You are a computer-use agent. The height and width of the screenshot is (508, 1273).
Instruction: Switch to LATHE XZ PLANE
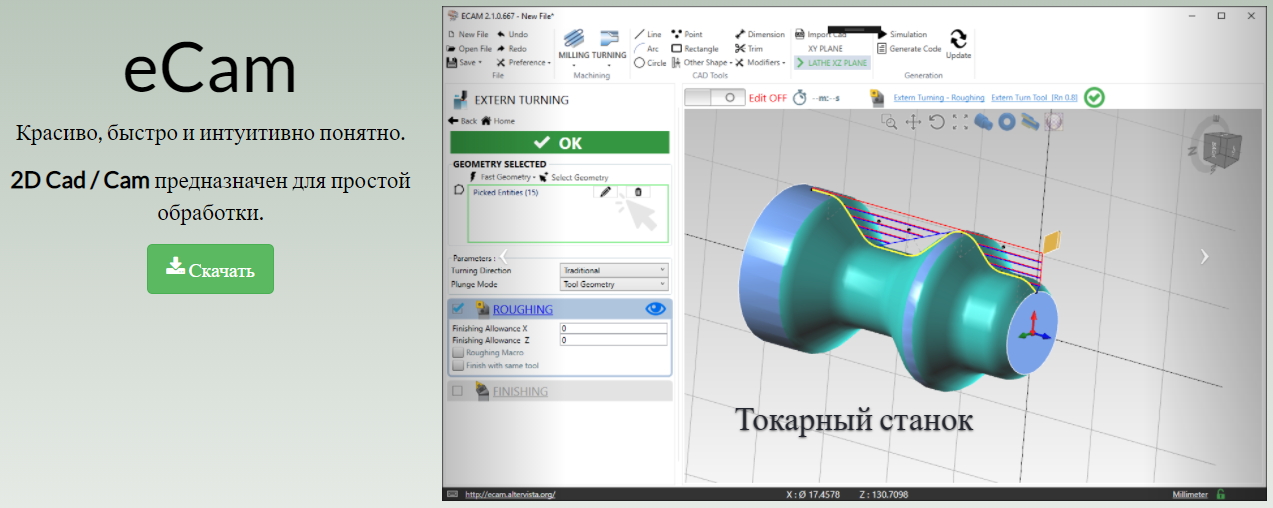point(832,62)
